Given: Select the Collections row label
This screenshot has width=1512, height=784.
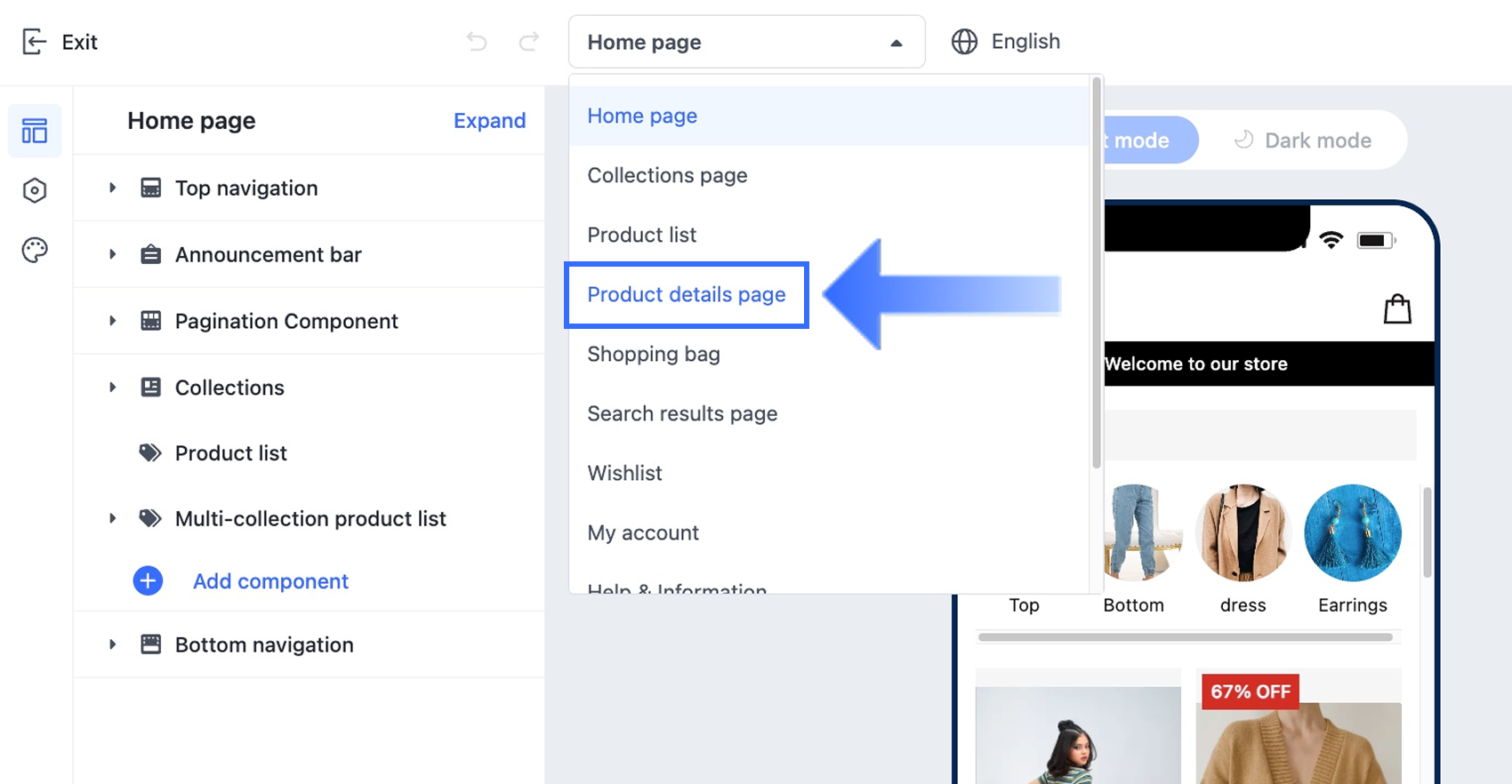Looking at the screenshot, I should pyautogui.click(x=229, y=388).
